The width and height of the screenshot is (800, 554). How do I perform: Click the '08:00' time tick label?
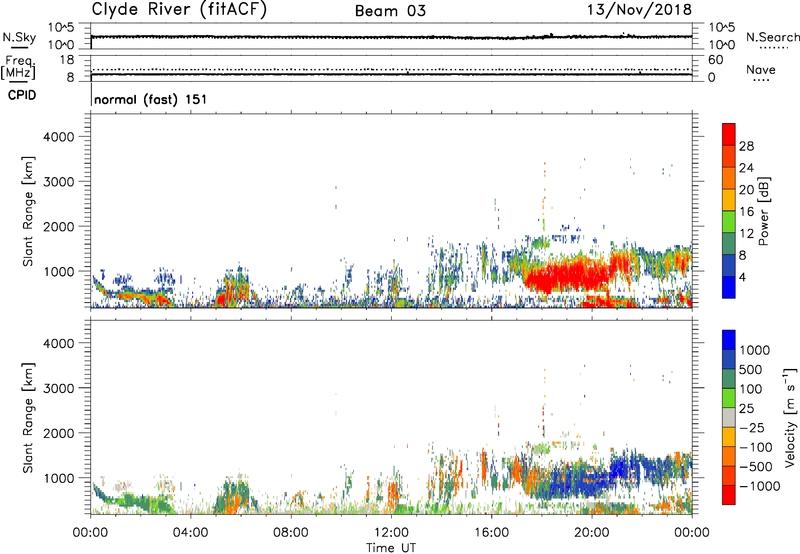pyautogui.click(x=291, y=533)
